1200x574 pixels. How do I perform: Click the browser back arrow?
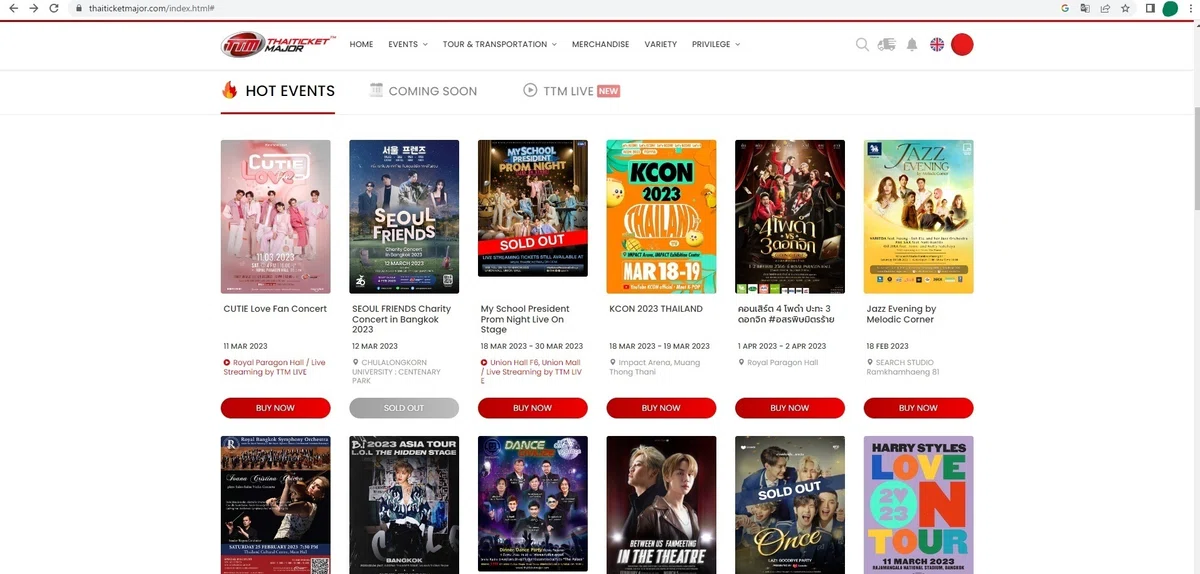coord(14,8)
